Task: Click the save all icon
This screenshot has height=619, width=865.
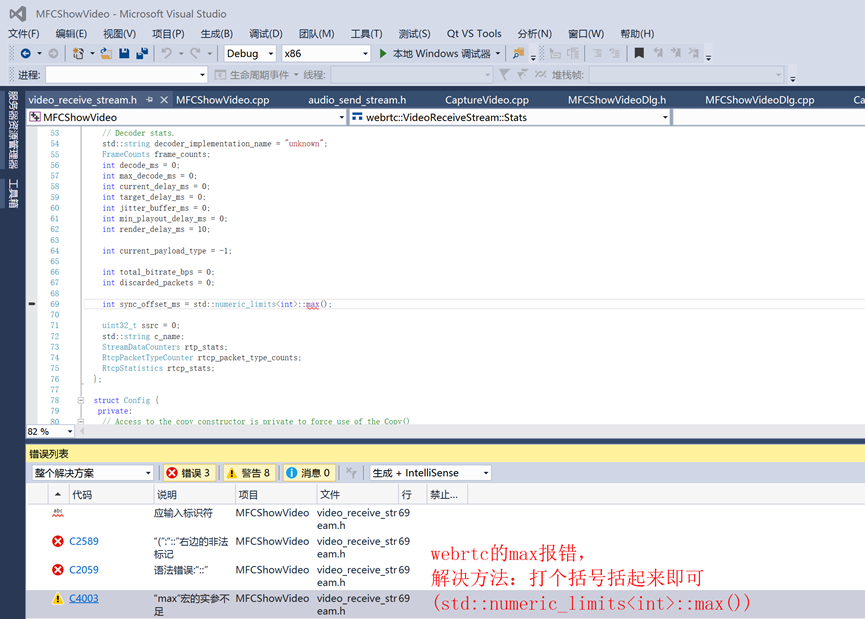Action: [142, 54]
